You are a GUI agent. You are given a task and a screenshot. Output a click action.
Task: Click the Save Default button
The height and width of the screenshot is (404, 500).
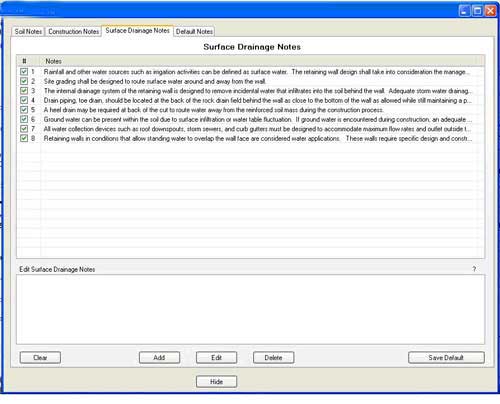coord(446,358)
